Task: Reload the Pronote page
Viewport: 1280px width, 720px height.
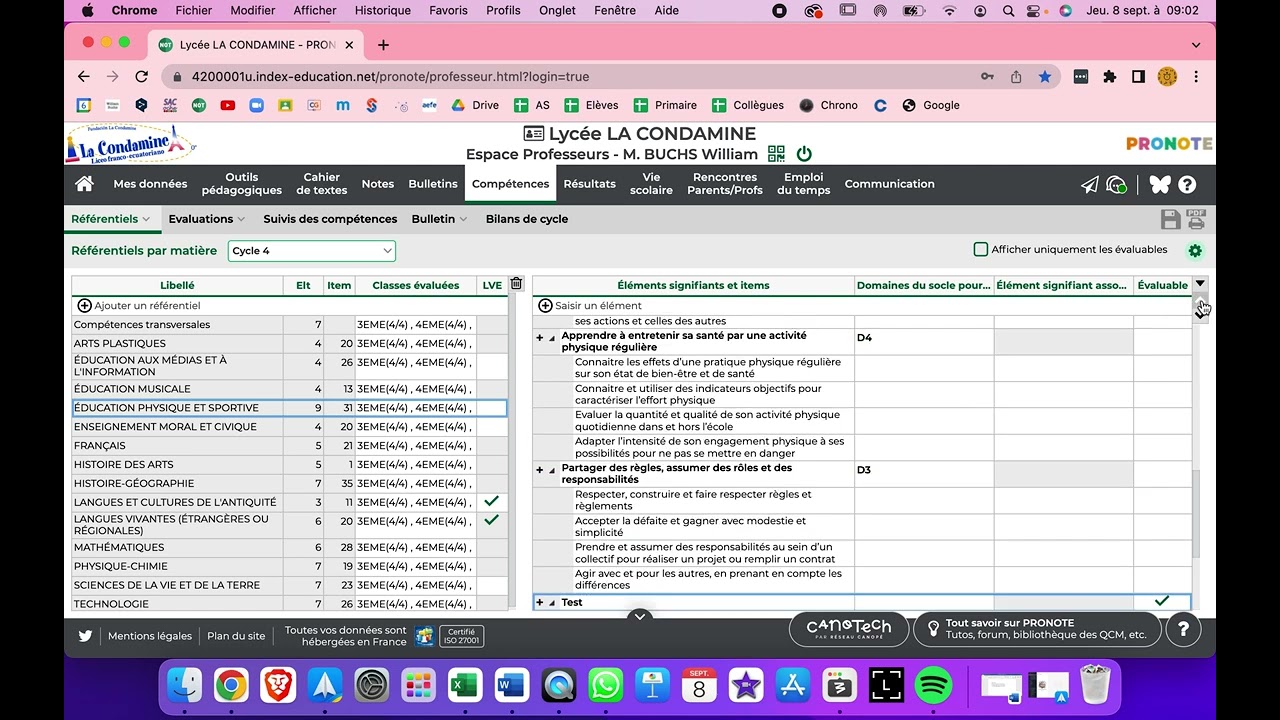Action: (x=142, y=77)
